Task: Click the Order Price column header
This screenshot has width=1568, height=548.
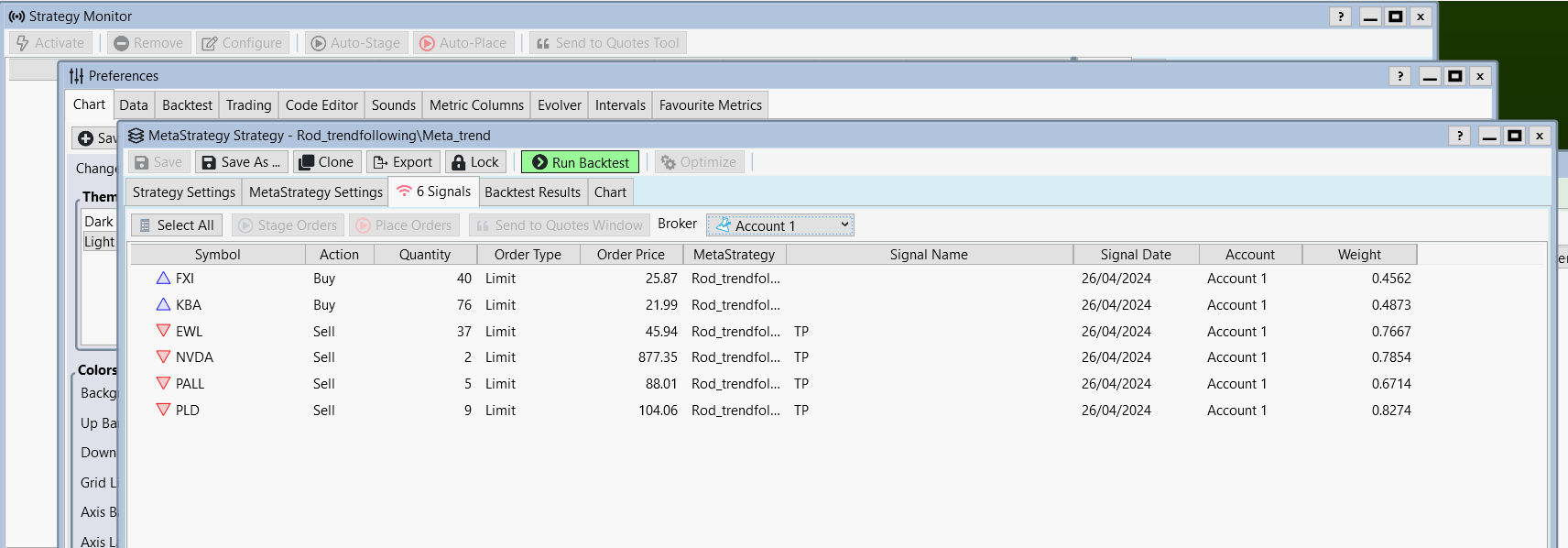Action: coord(630,255)
